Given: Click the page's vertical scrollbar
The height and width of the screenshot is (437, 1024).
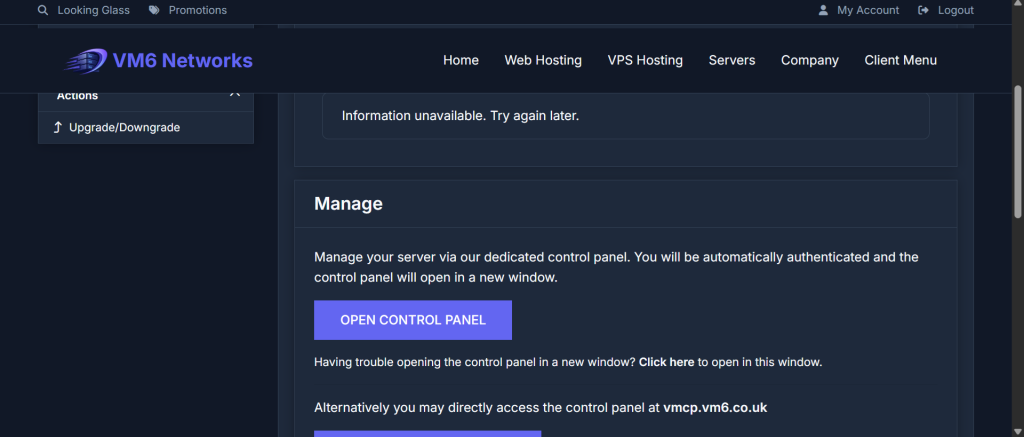Looking at the screenshot, I should click(1017, 250).
